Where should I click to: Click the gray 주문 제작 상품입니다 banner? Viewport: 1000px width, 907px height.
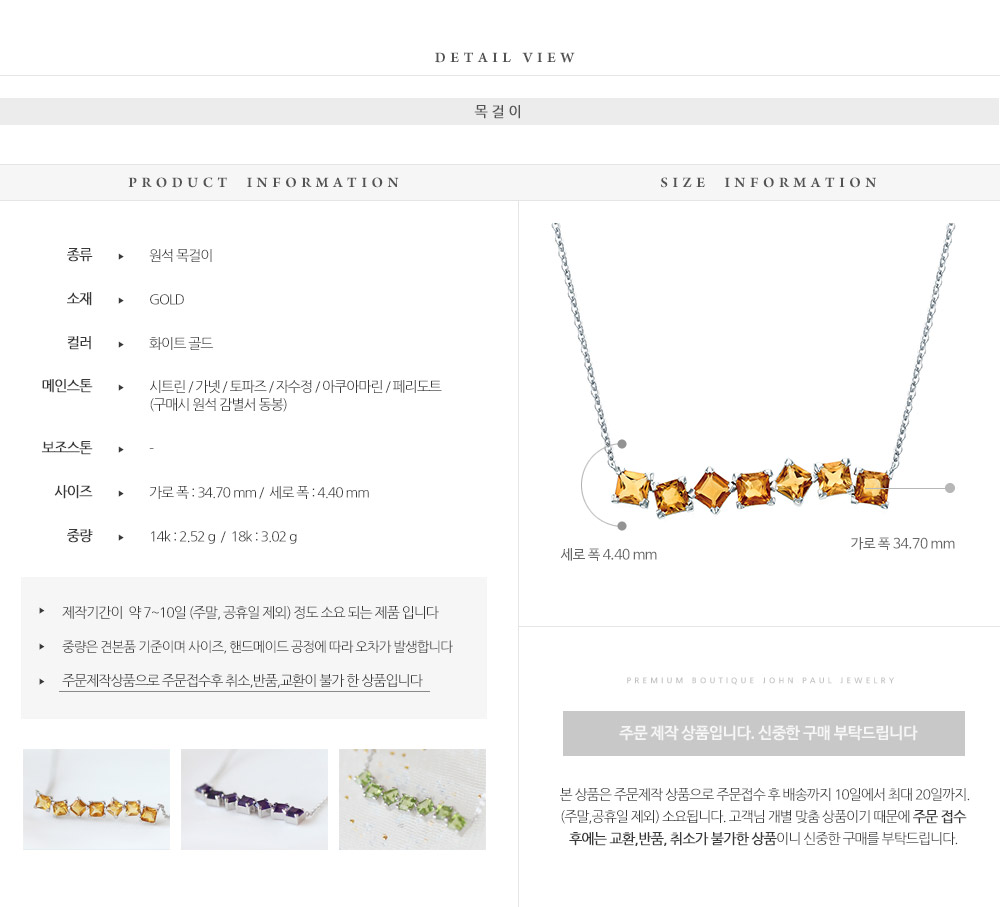tap(763, 734)
